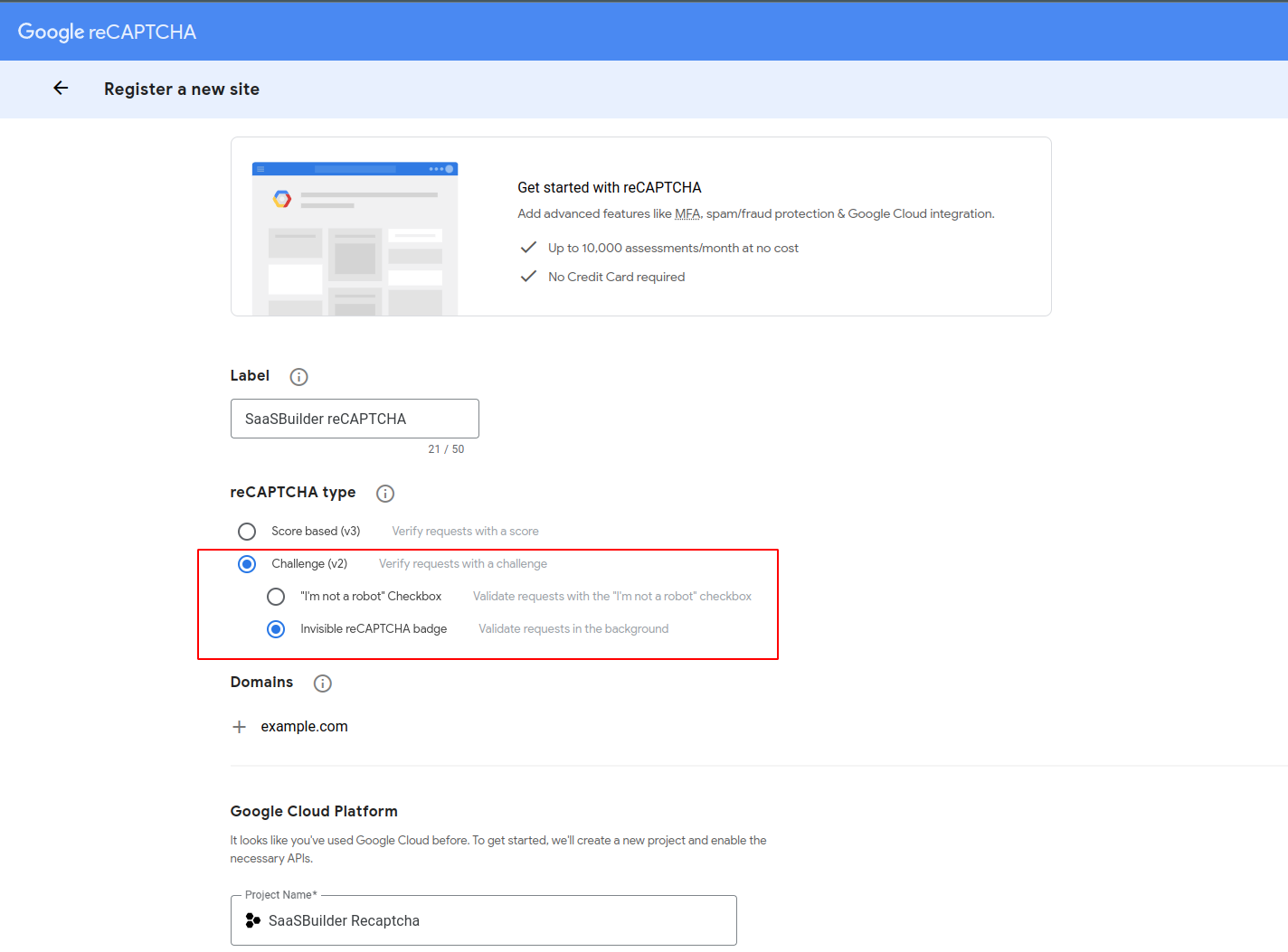Click "Up to 10,000 assessments/month at no cost"
The width and height of the screenshot is (1288, 952).
pyautogui.click(x=673, y=248)
